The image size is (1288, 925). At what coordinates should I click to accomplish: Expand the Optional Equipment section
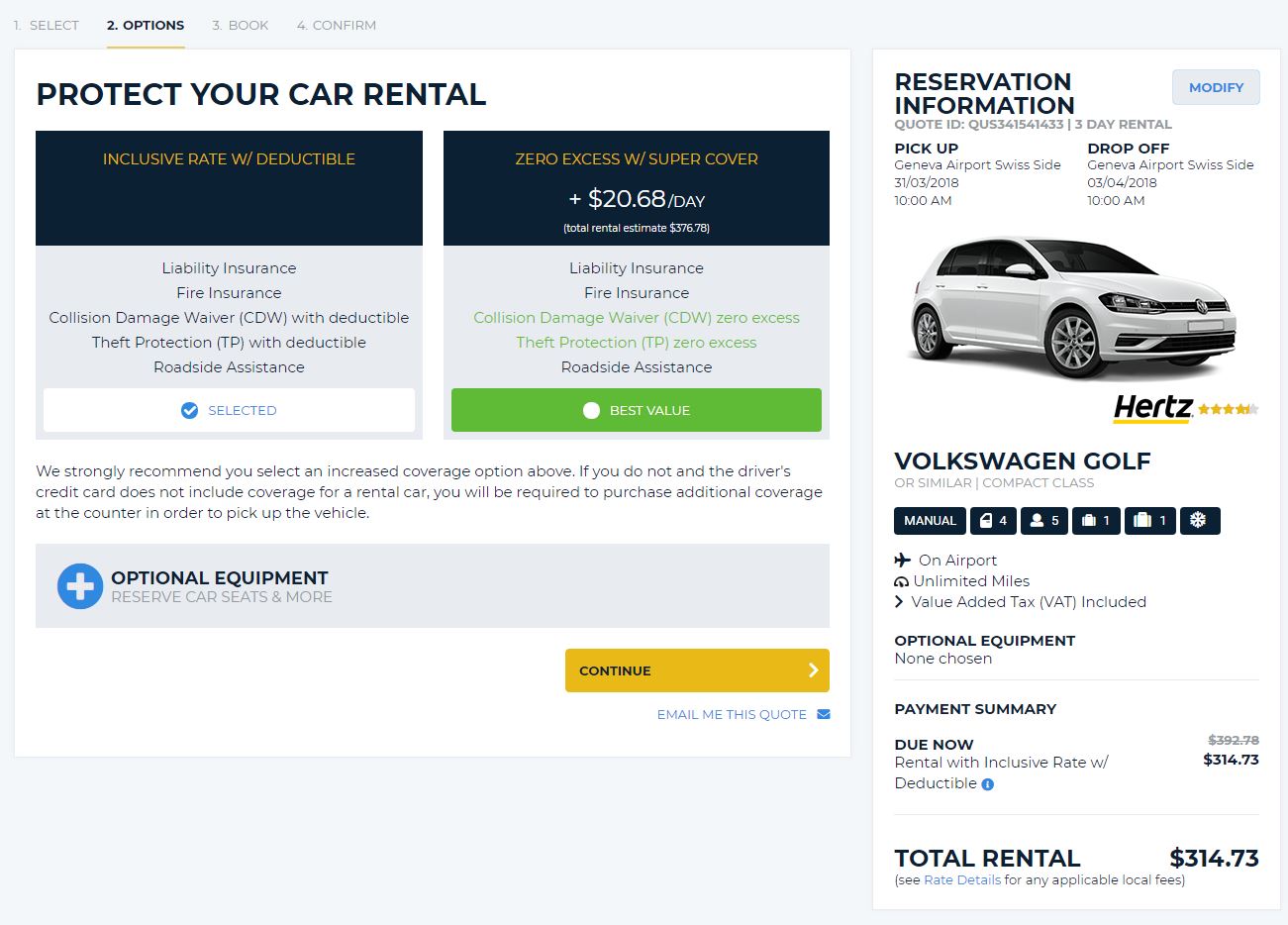tap(433, 586)
